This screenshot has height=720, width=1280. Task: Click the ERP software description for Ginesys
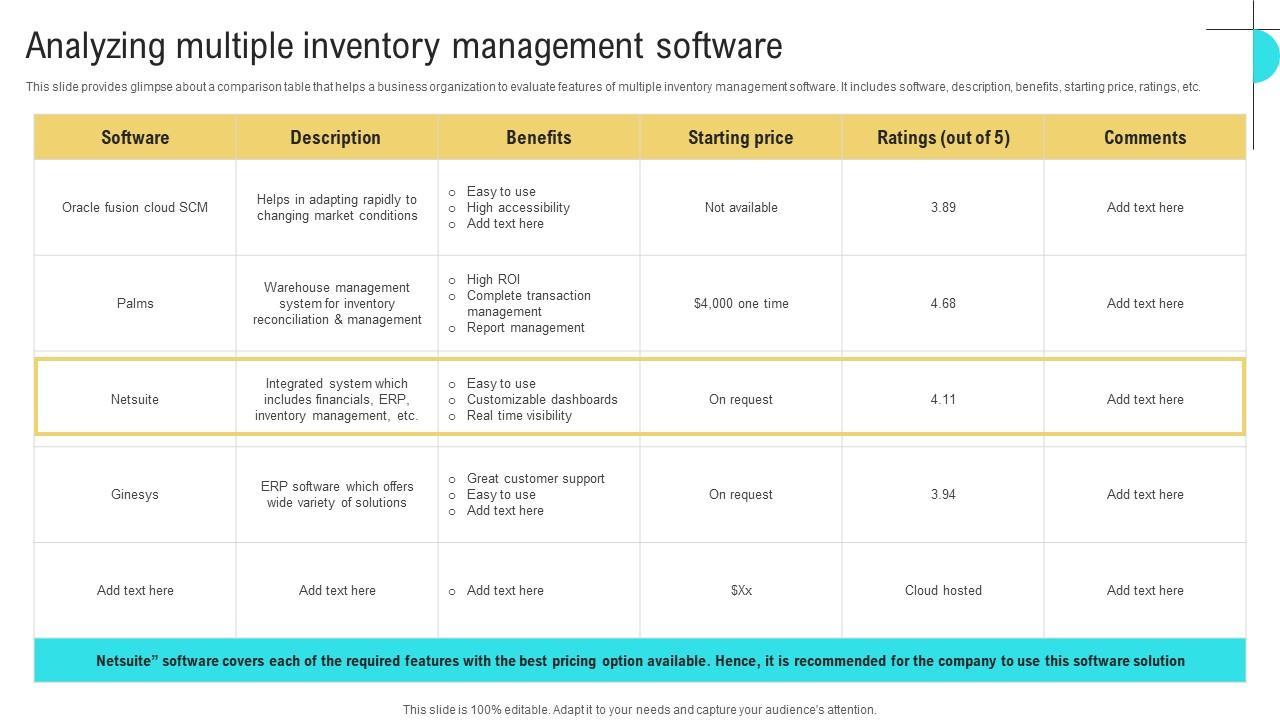click(x=337, y=495)
